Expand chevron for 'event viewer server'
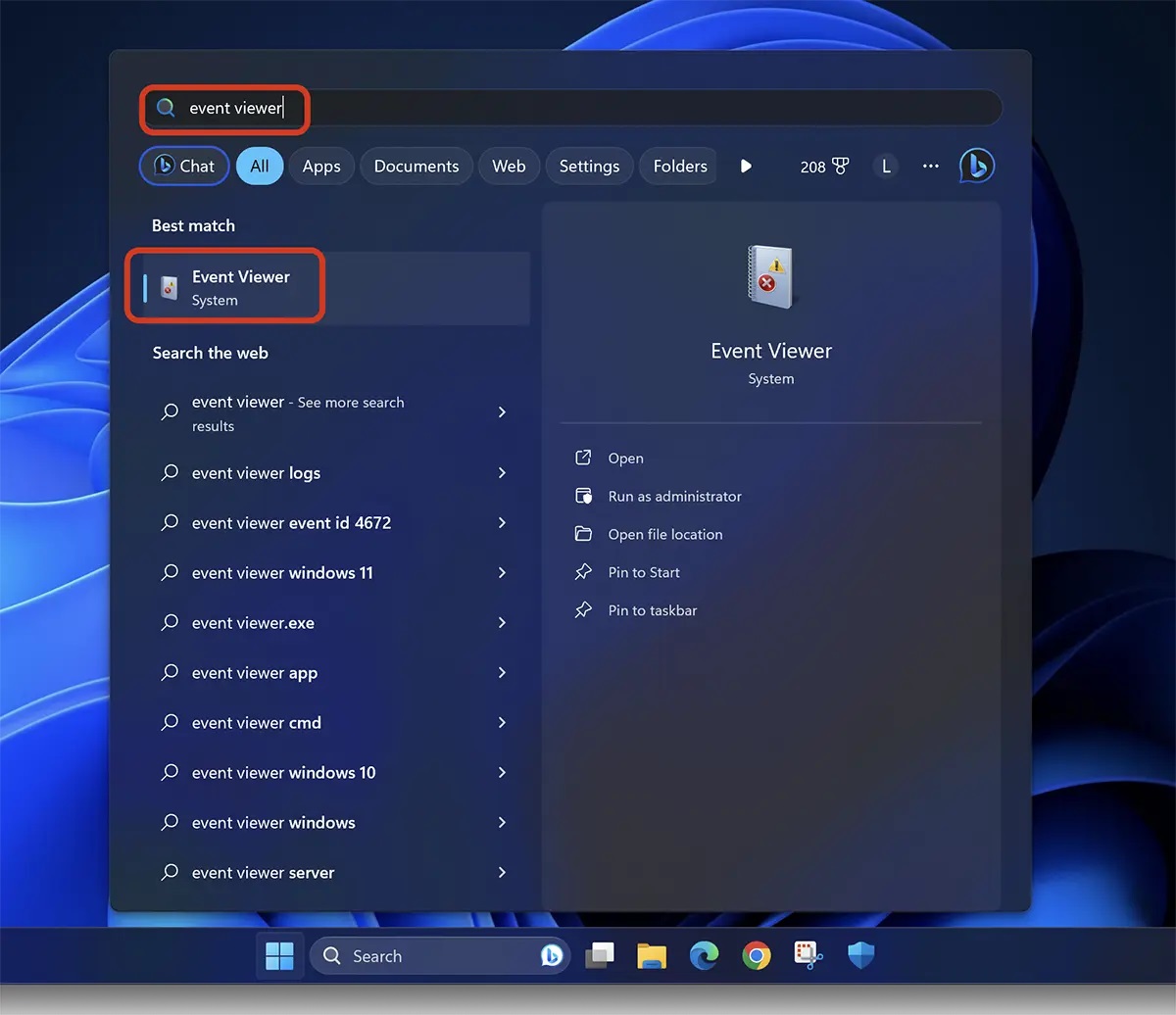Viewport: 1176px width, 1015px height. click(x=502, y=873)
